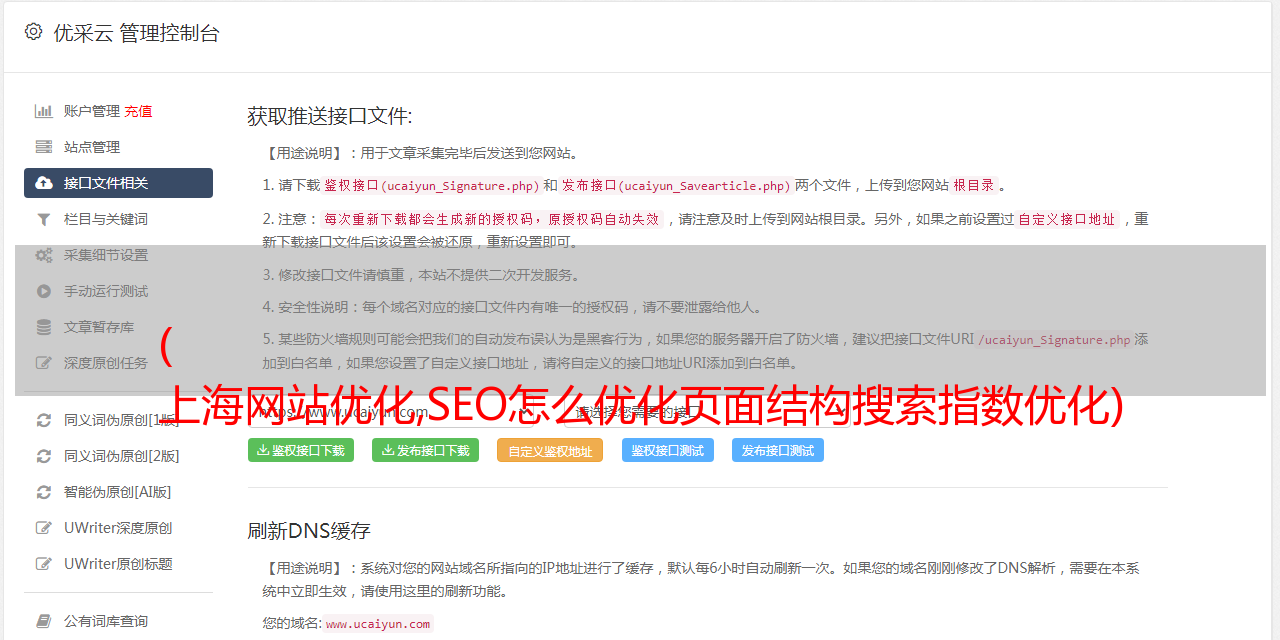This screenshot has height=640, width=1280.
Task: Click the orange 自定义鉴权地址 button
Action: coord(550,450)
